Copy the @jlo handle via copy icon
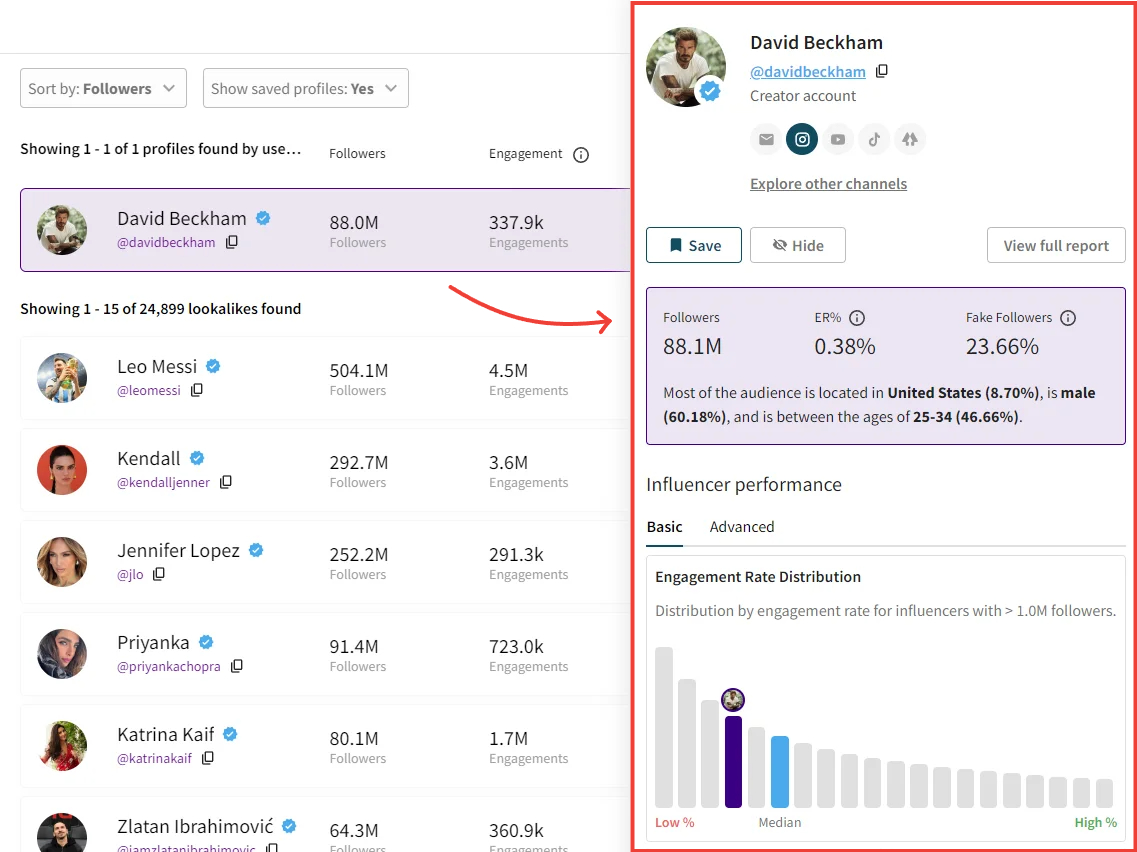This screenshot has height=852, width=1137. coord(161,576)
